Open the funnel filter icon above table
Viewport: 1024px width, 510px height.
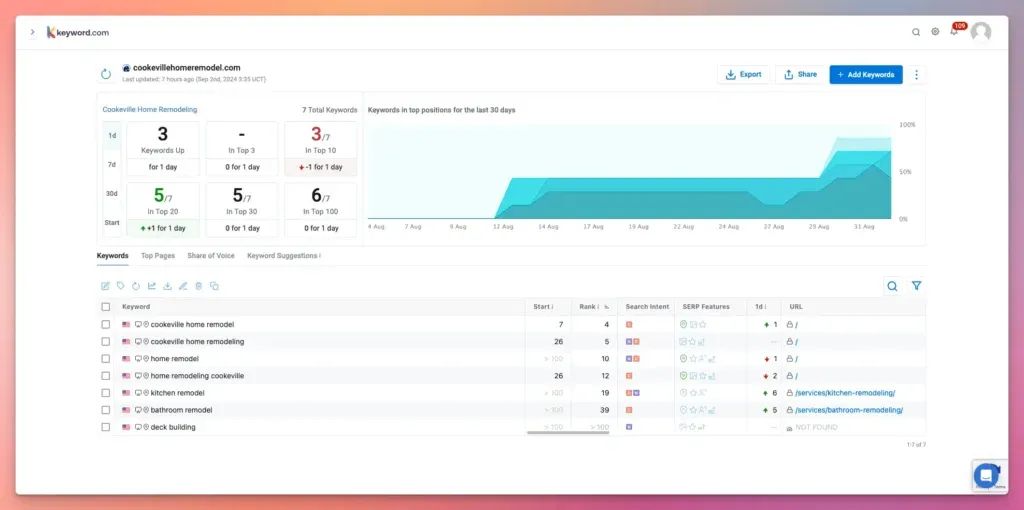[x=916, y=286]
